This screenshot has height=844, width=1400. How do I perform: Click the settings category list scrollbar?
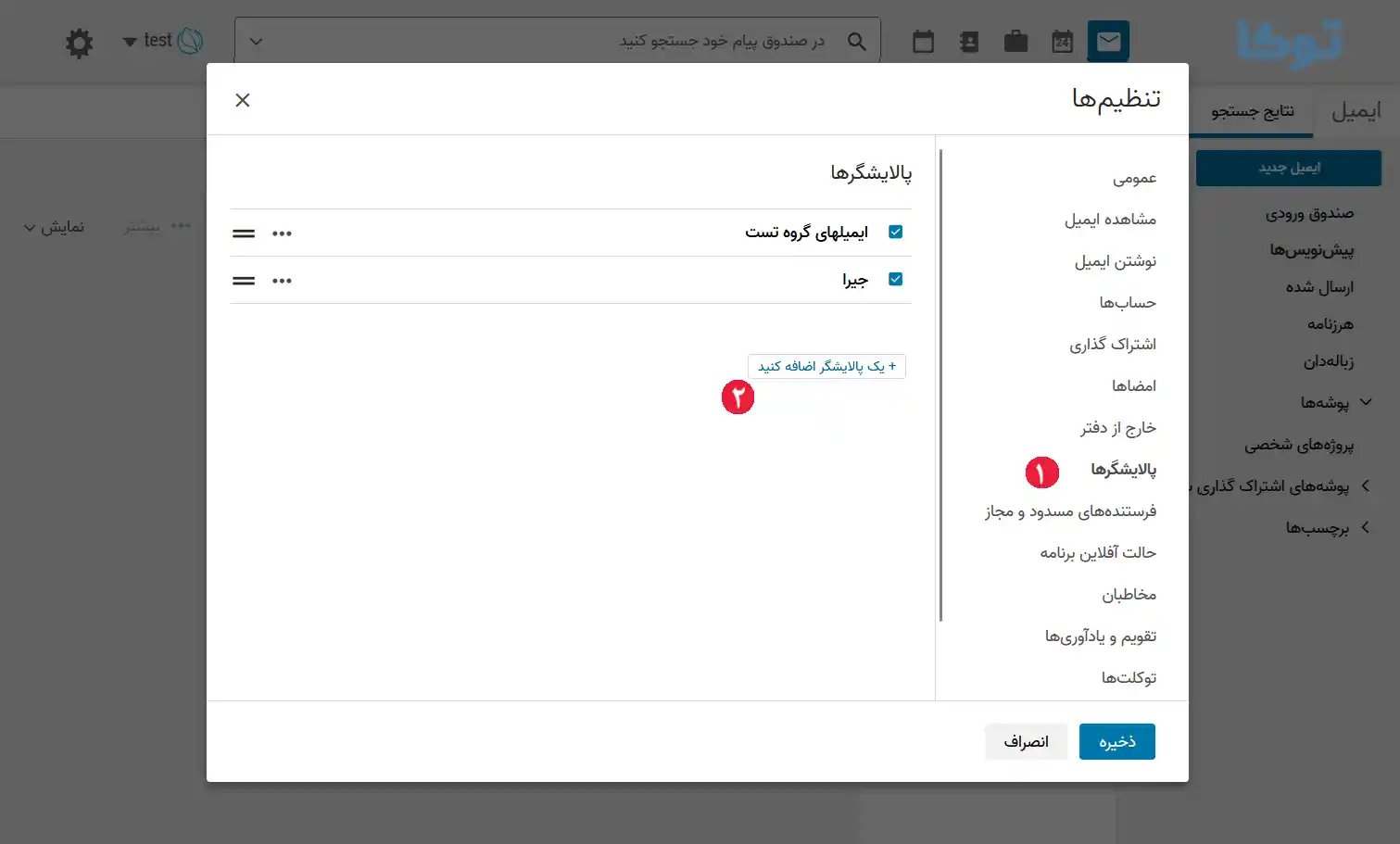click(x=940, y=384)
